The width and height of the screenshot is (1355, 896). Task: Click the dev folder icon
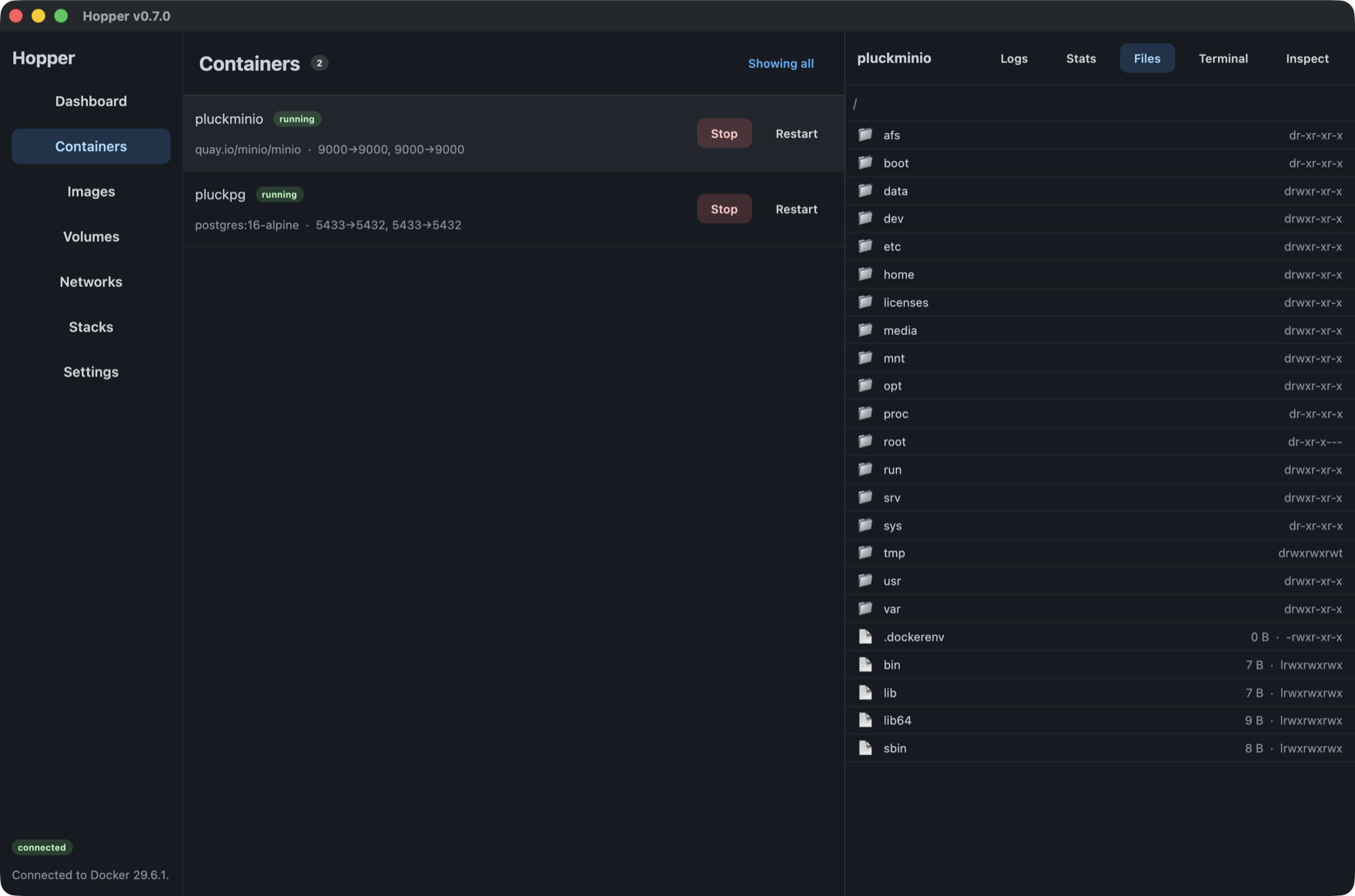click(x=865, y=218)
